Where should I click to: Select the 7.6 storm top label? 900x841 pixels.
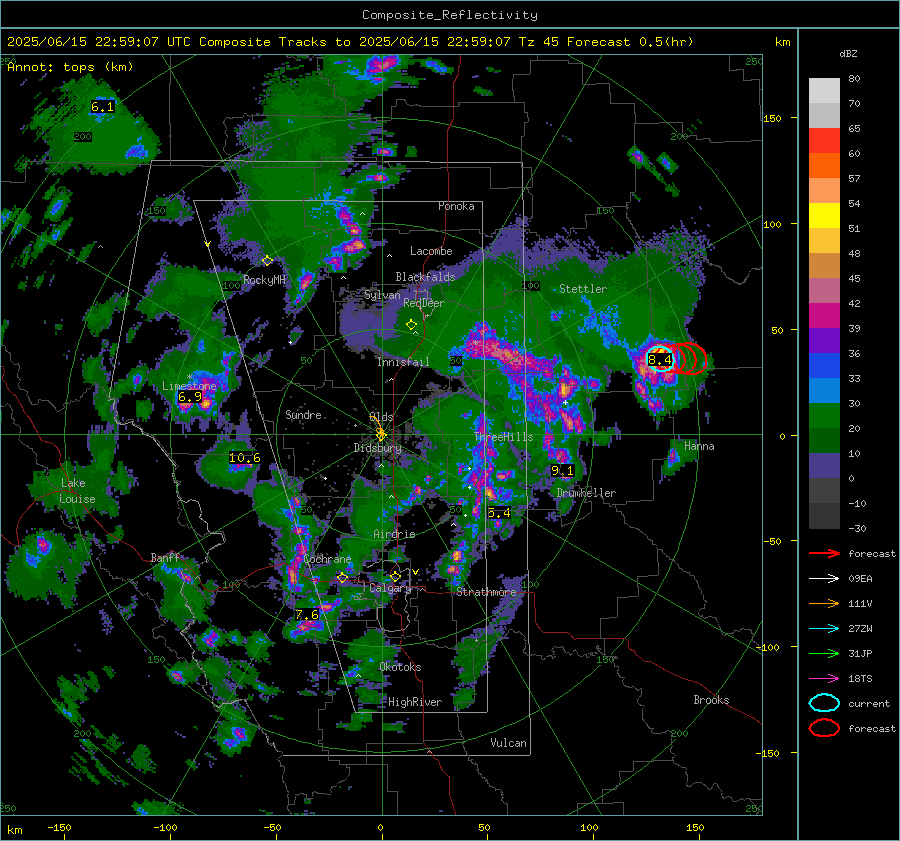coord(307,615)
